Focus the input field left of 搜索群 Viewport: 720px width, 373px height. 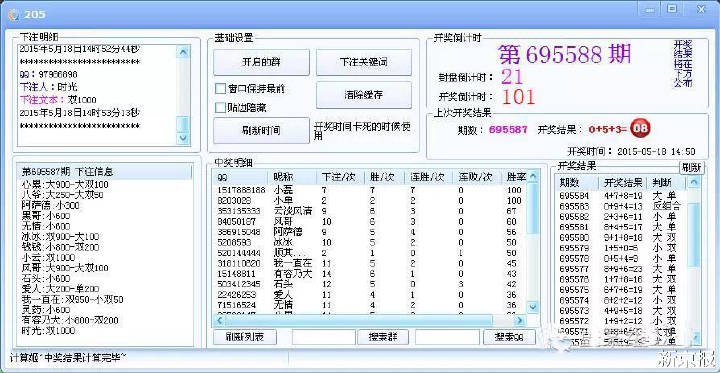tap(324, 337)
